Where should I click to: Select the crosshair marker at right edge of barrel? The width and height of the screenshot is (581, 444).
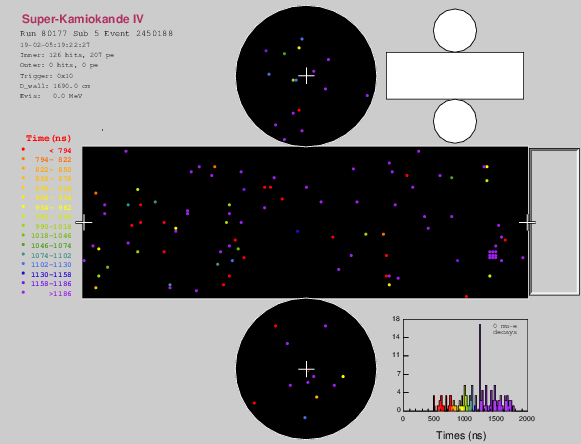[x=527, y=222]
